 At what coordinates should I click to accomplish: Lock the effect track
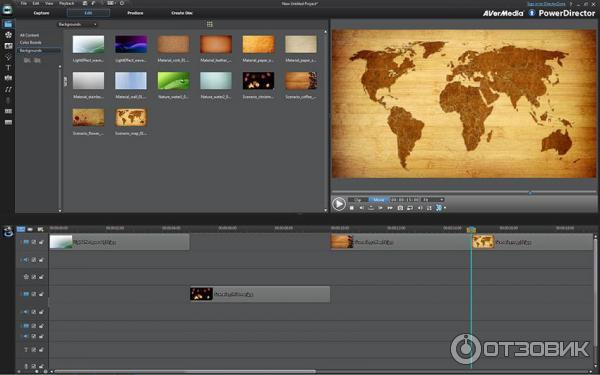(x=41, y=277)
